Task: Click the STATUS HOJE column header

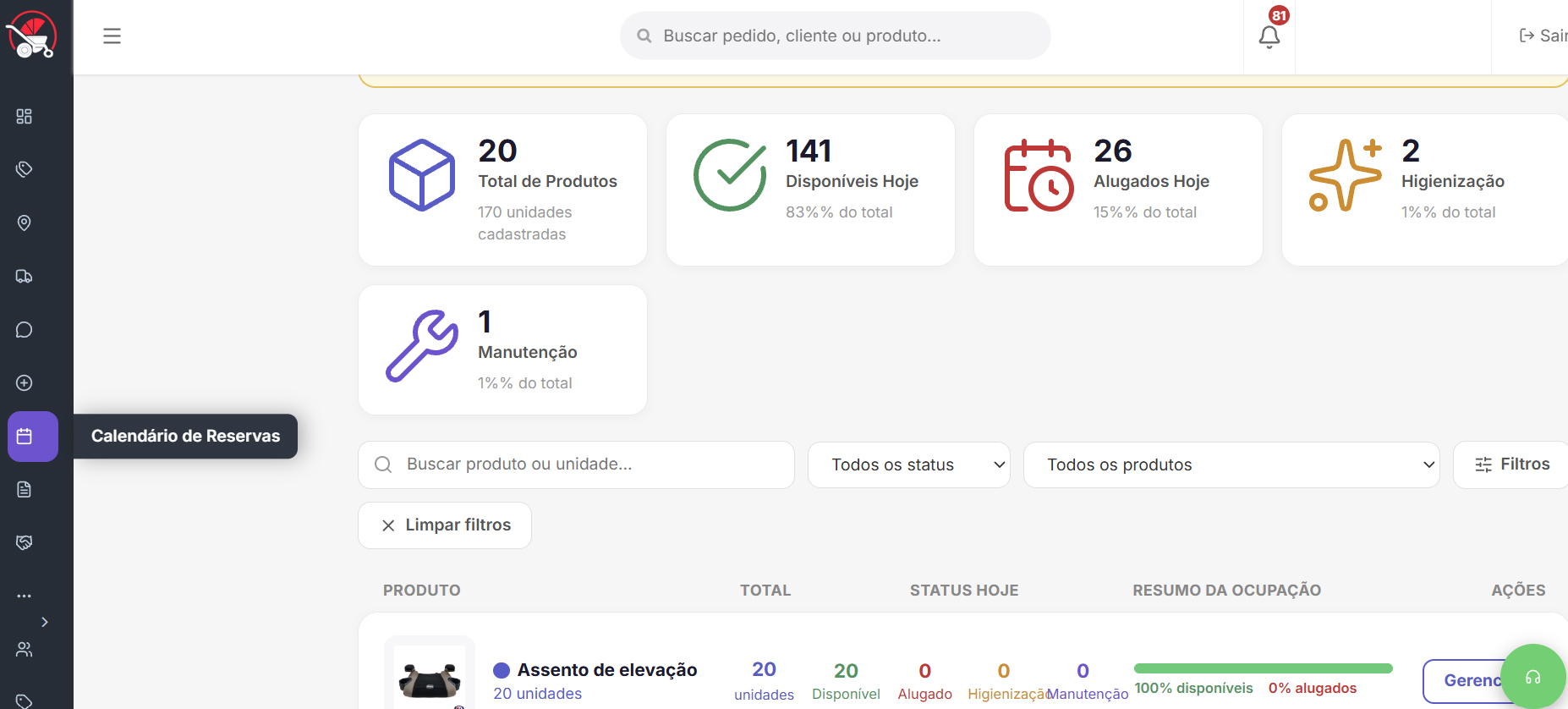Action: click(x=964, y=591)
